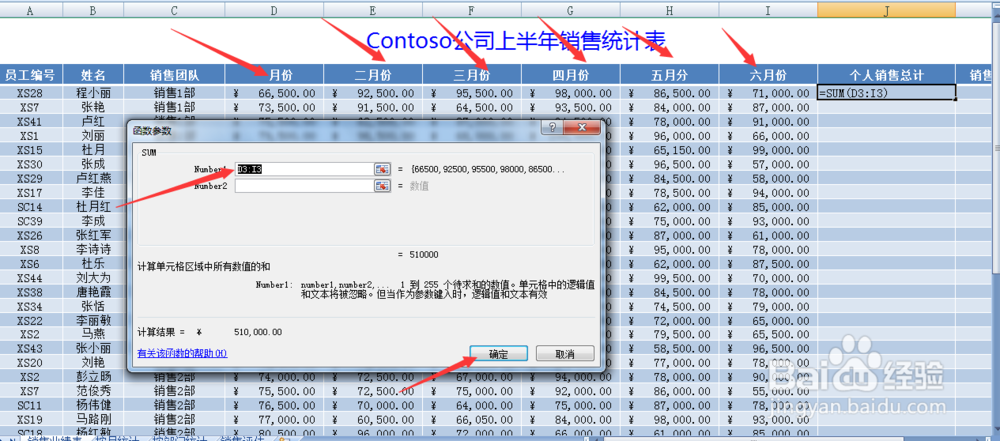This screenshot has height=441, width=1000.
Task: Select employee ID cell XS43
Action: 30,348
